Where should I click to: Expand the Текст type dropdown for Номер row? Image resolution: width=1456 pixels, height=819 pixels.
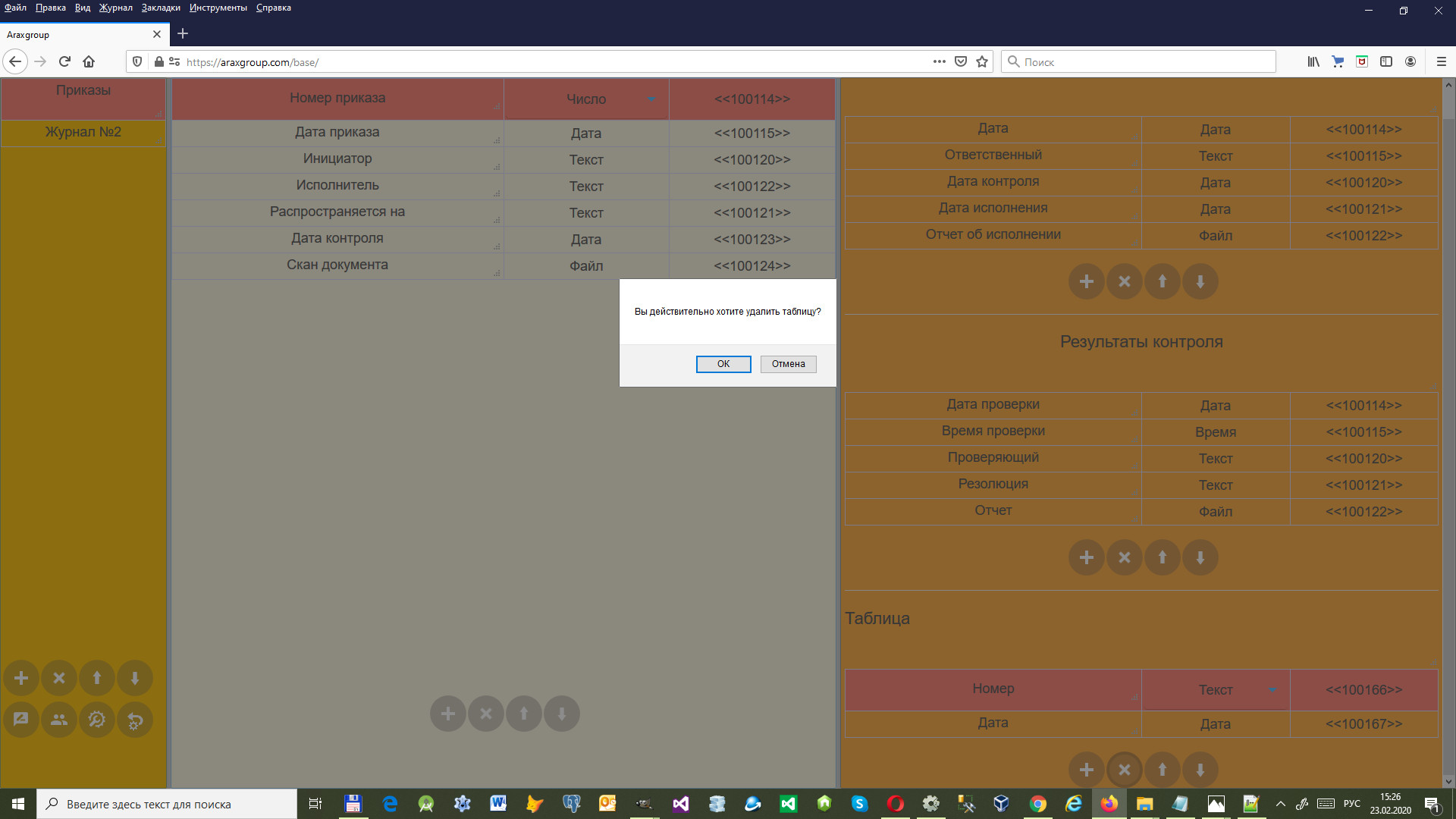click(1272, 690)
